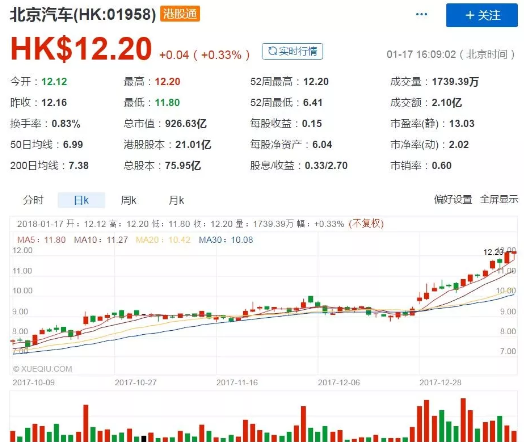The image size is (524, 442).
Task: Select the 今开 value 12.12
Action: coord(54,82)
